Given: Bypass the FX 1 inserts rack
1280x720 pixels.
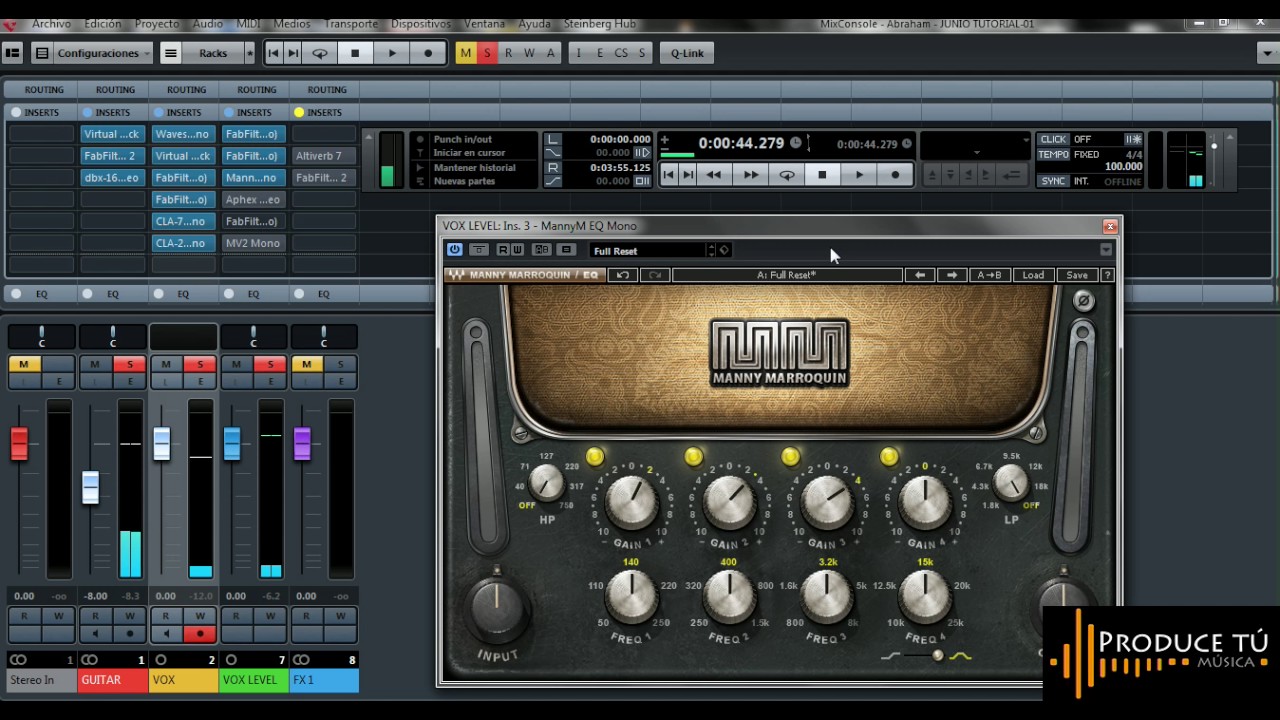Looking at the screenshot, I should click(299, 112).
